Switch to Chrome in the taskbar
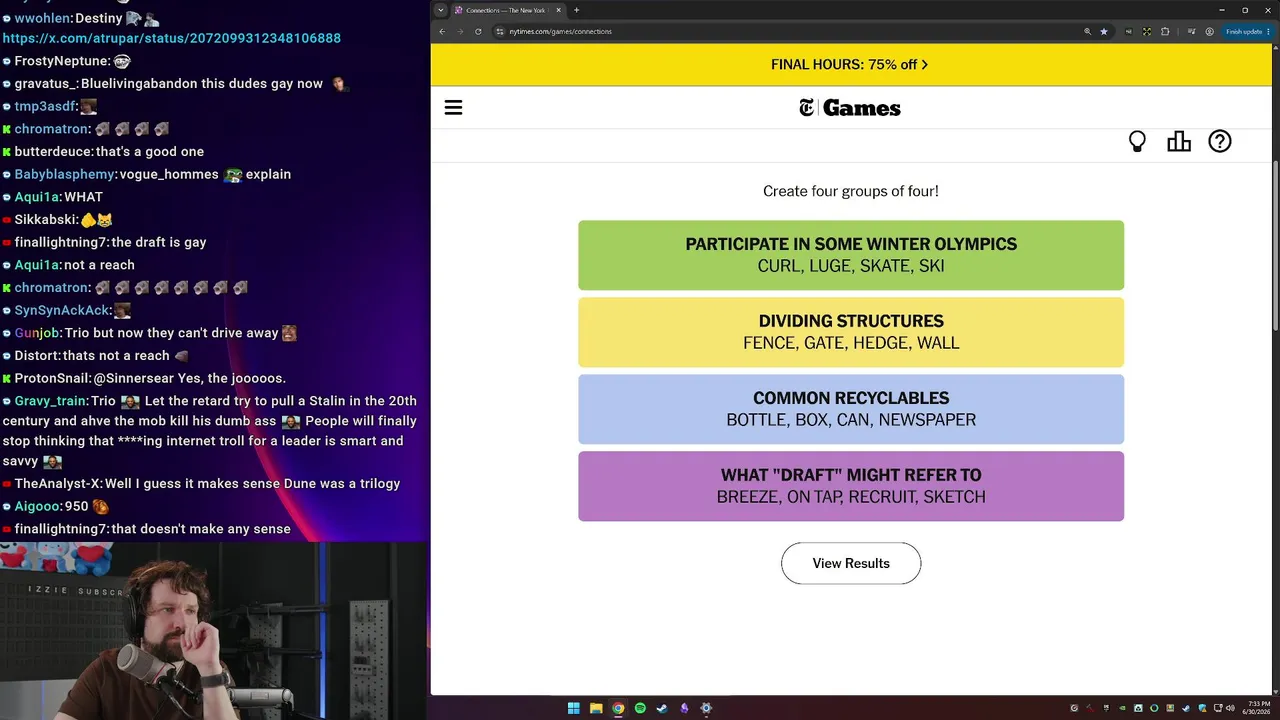This screenshot has height=720, width=1280. [618, 708]
